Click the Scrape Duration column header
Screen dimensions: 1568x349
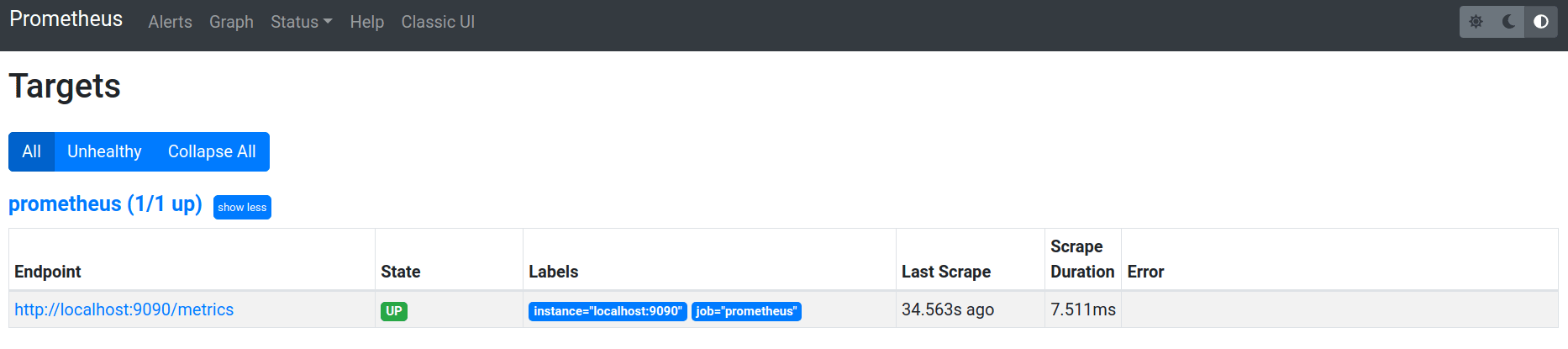click(1081, 259)
